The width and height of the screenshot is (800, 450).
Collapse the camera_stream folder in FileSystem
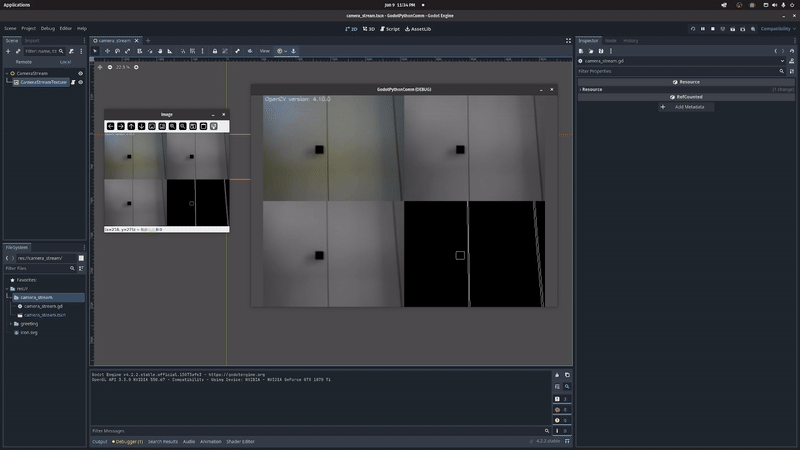tap(11, 297)
